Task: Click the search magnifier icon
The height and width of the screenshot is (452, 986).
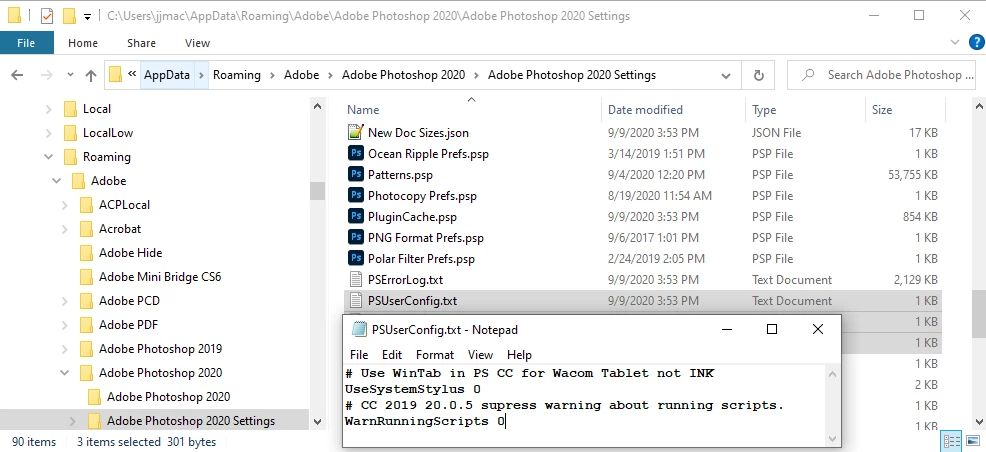Action: (809, 75)
